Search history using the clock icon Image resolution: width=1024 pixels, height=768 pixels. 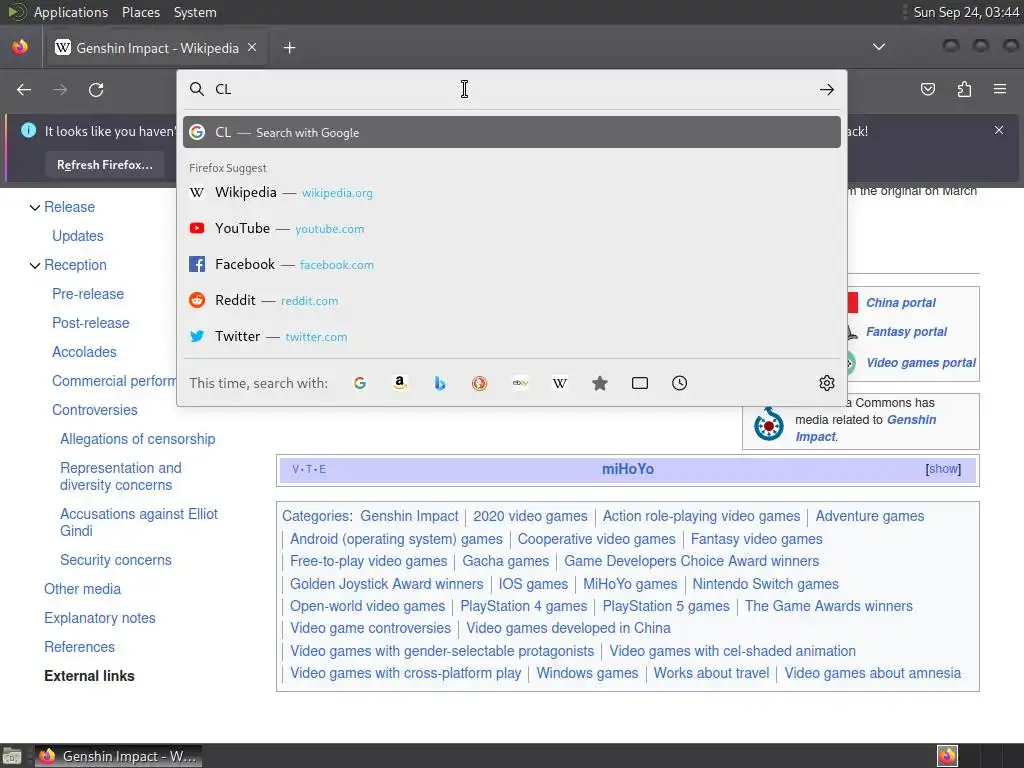pos(679,383)
